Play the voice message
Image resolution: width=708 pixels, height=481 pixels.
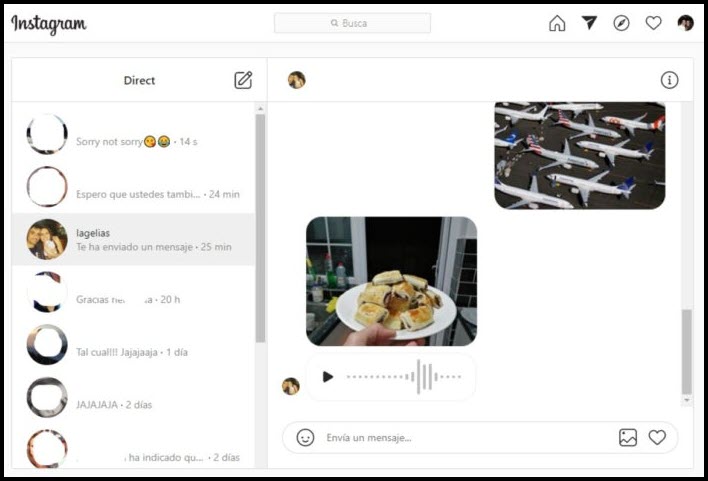[328, 377]
